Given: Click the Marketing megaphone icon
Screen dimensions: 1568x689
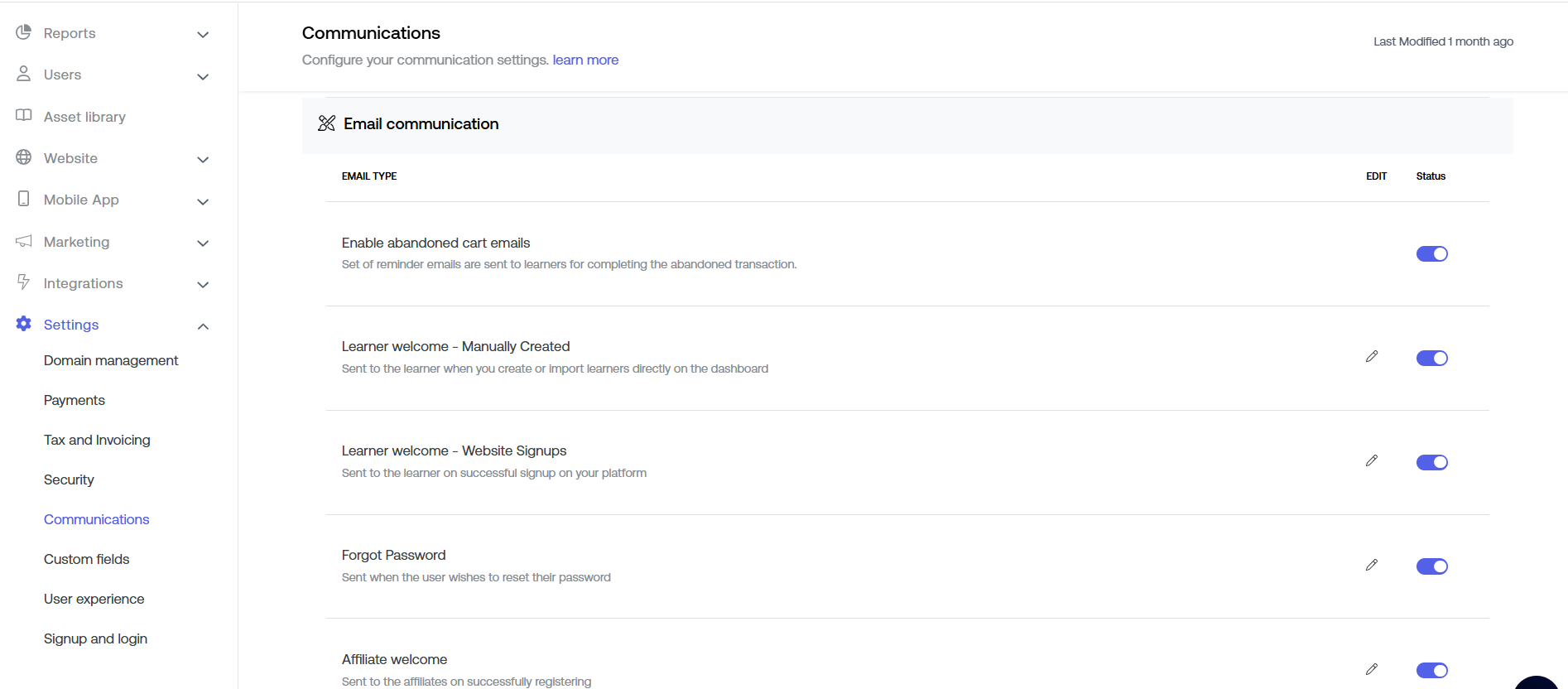Looking at the screenshot, I should [24, 241].
